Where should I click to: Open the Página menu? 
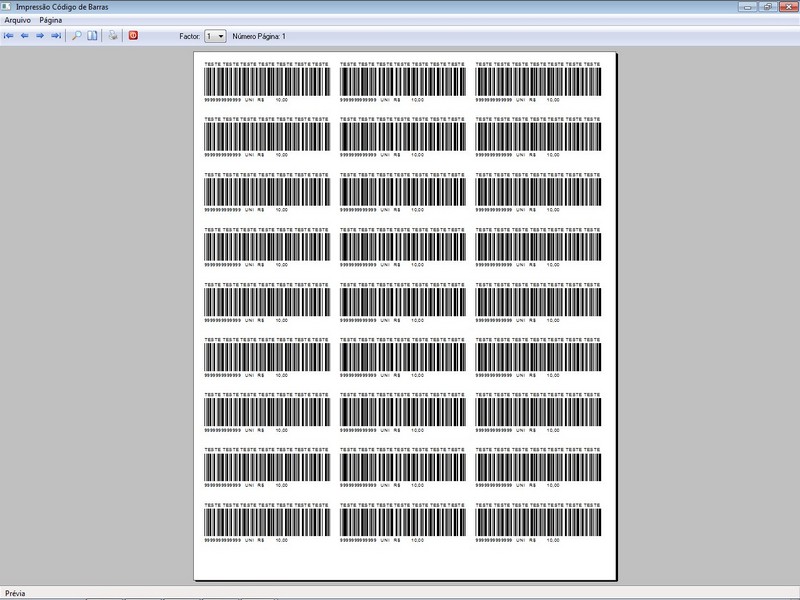tap(51, 20)
